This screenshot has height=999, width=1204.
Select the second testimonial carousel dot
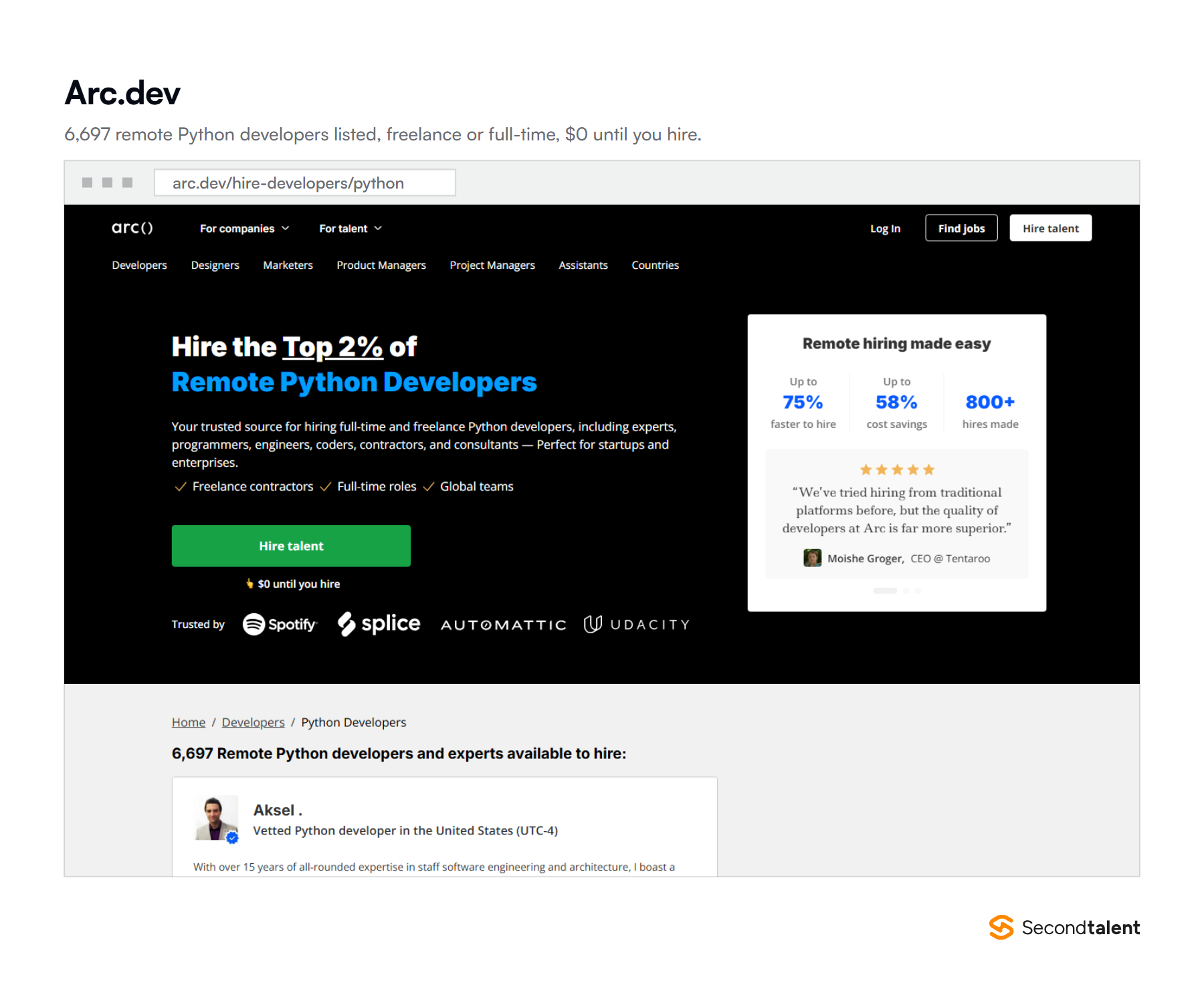pos(906,590)
